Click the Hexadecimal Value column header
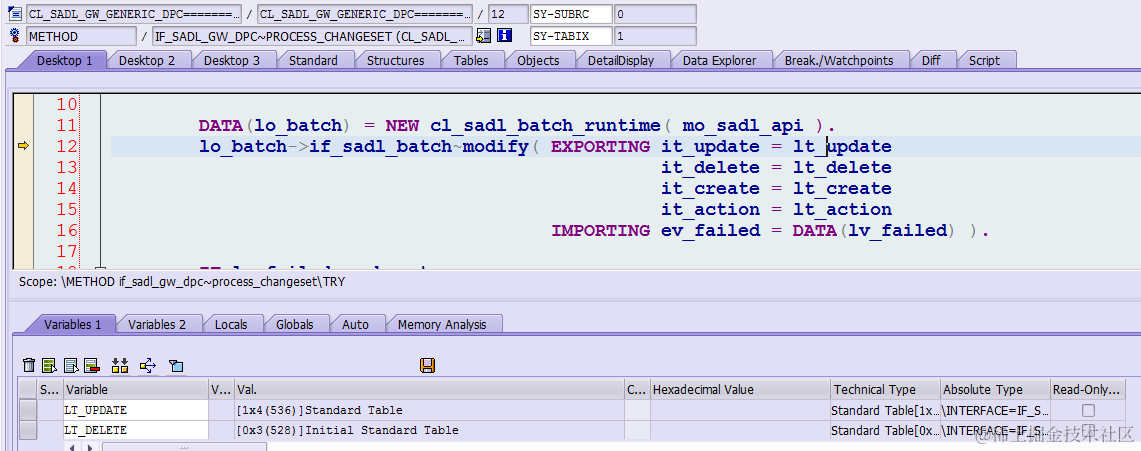Viewport: 1141px width, 451px height. [740, 390]
